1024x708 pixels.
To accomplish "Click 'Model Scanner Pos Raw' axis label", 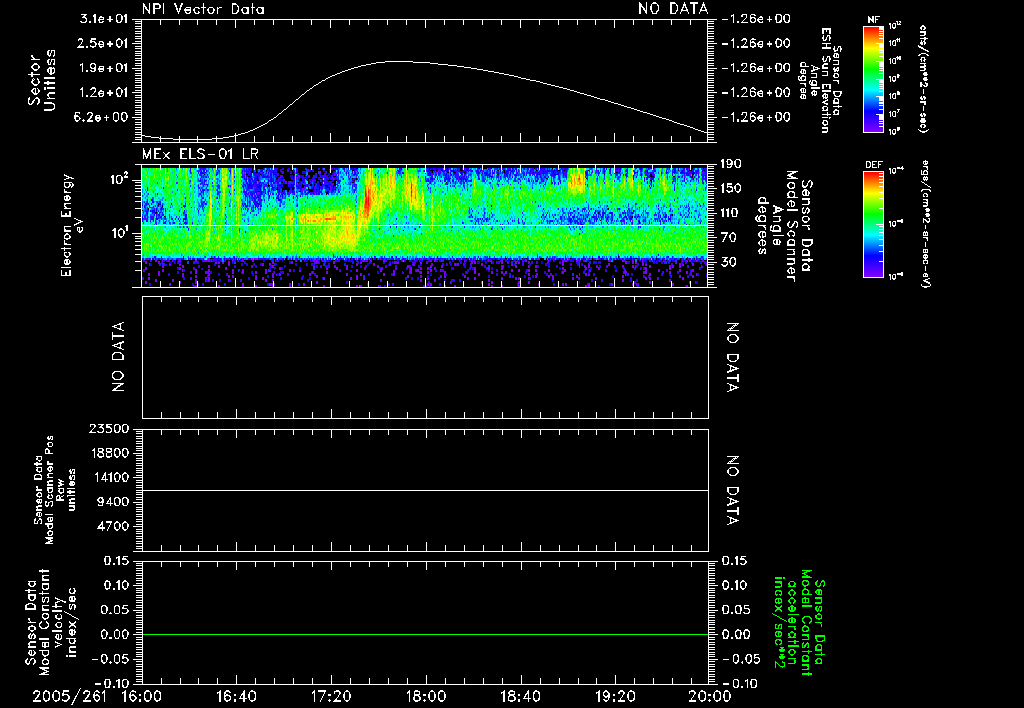I will (x=55, y=489).
